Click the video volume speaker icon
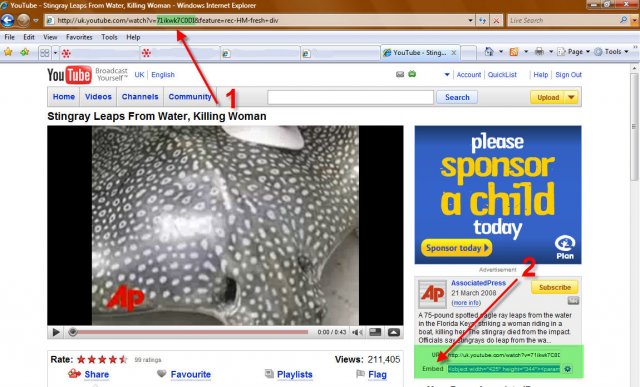Image resolution: width=640 pixels, height=387 pixels. (357, 332)
